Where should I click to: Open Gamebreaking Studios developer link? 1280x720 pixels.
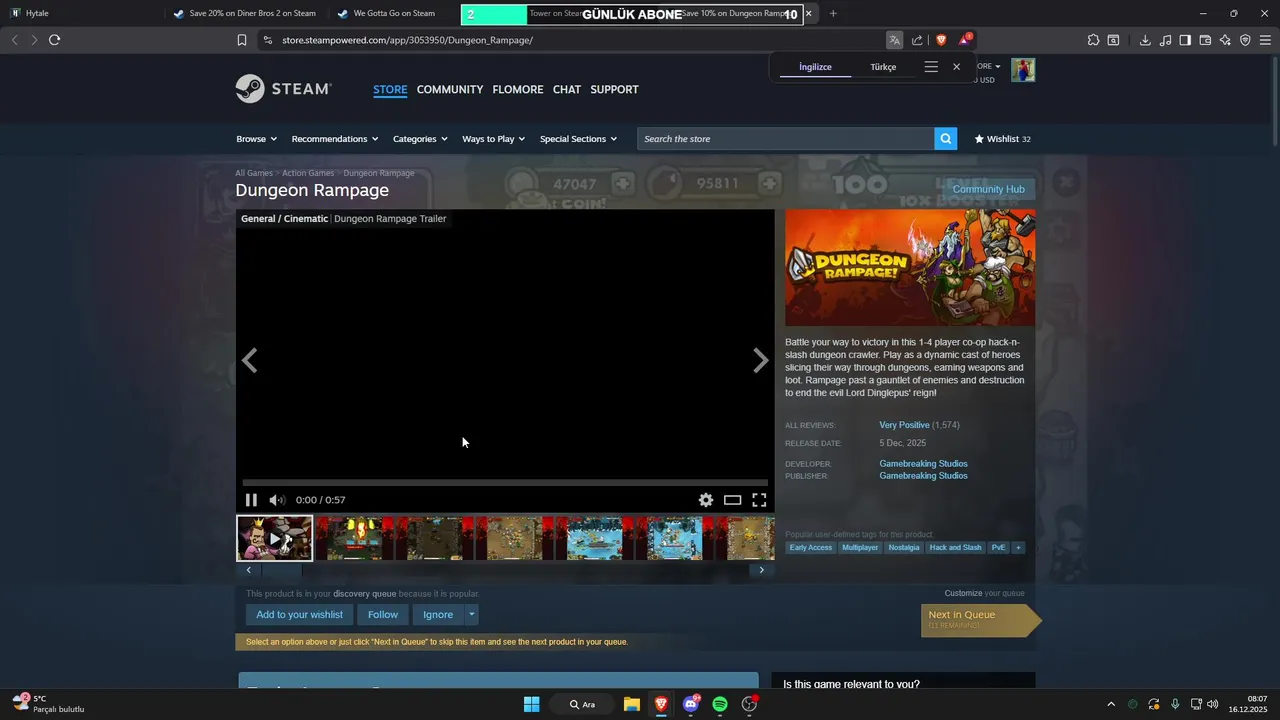coord(923,464)
